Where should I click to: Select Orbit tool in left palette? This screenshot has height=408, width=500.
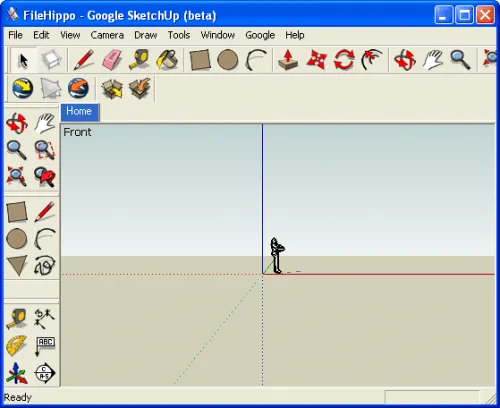coord(17,123)
